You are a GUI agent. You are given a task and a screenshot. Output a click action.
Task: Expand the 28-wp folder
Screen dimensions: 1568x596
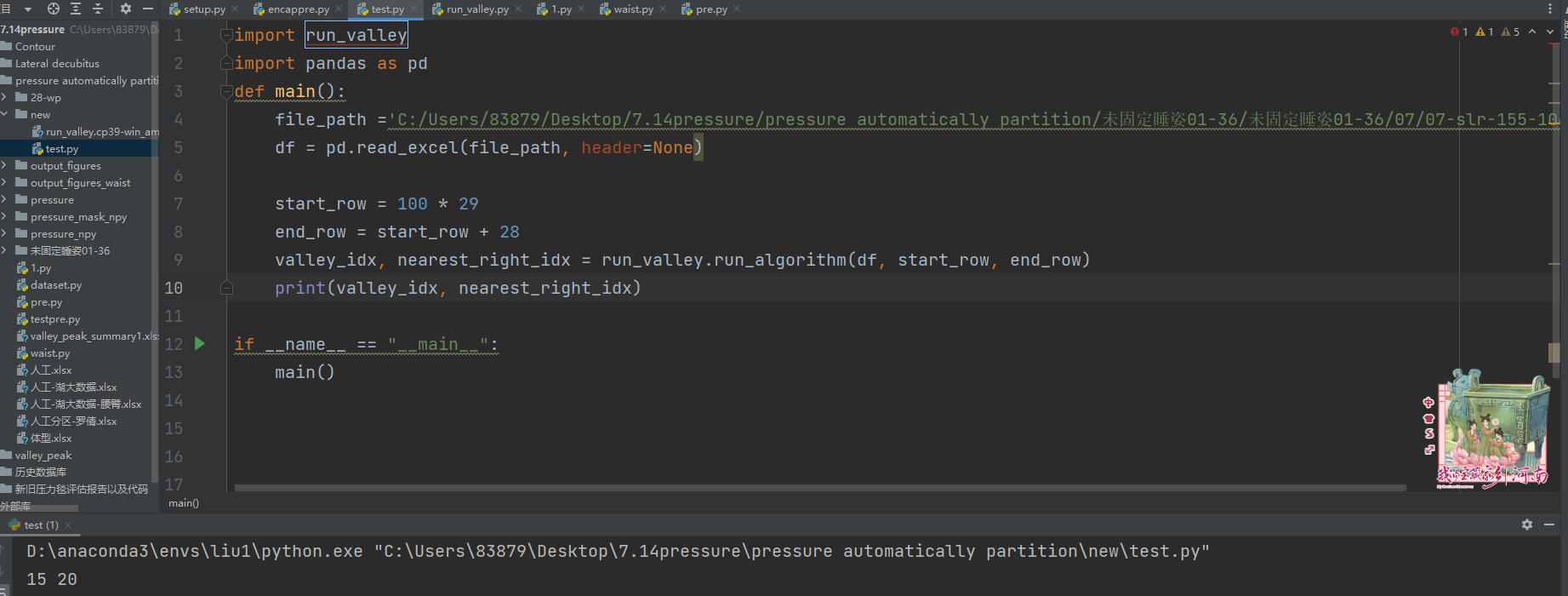point(4,98)
